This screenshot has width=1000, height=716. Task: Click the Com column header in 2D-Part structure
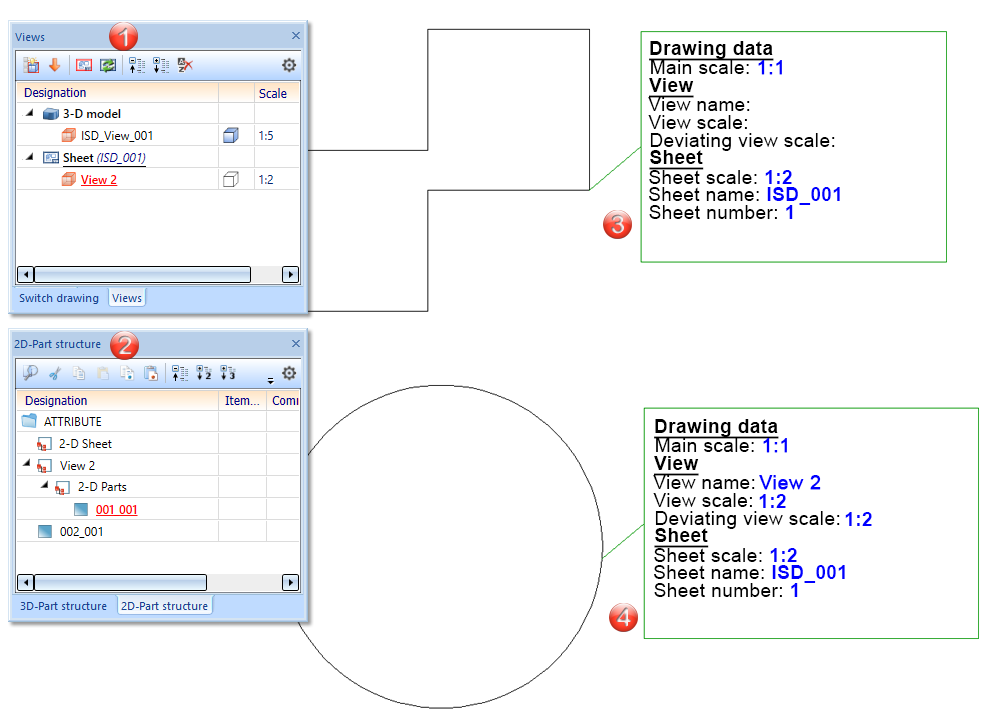[x=283, y=400]
